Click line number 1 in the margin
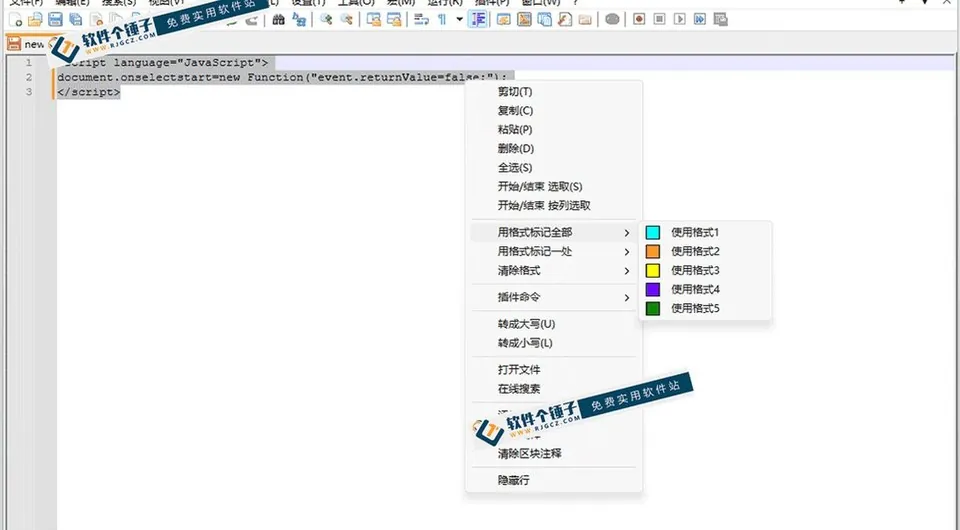 28,62
